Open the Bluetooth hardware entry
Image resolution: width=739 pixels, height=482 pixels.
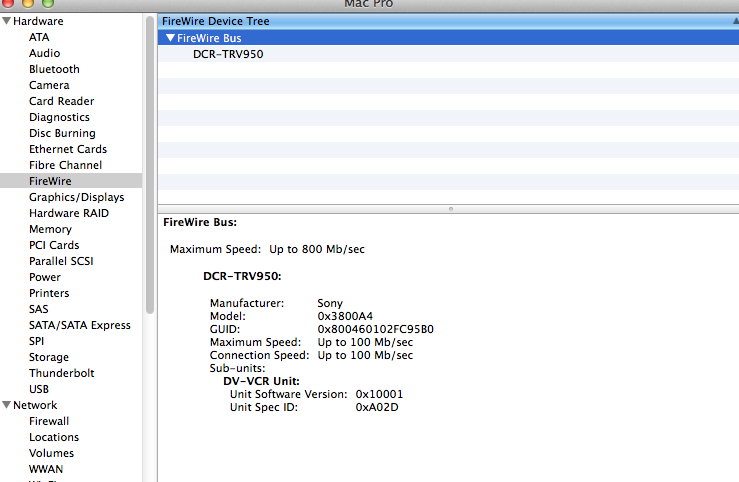click(x=54, y=69)
